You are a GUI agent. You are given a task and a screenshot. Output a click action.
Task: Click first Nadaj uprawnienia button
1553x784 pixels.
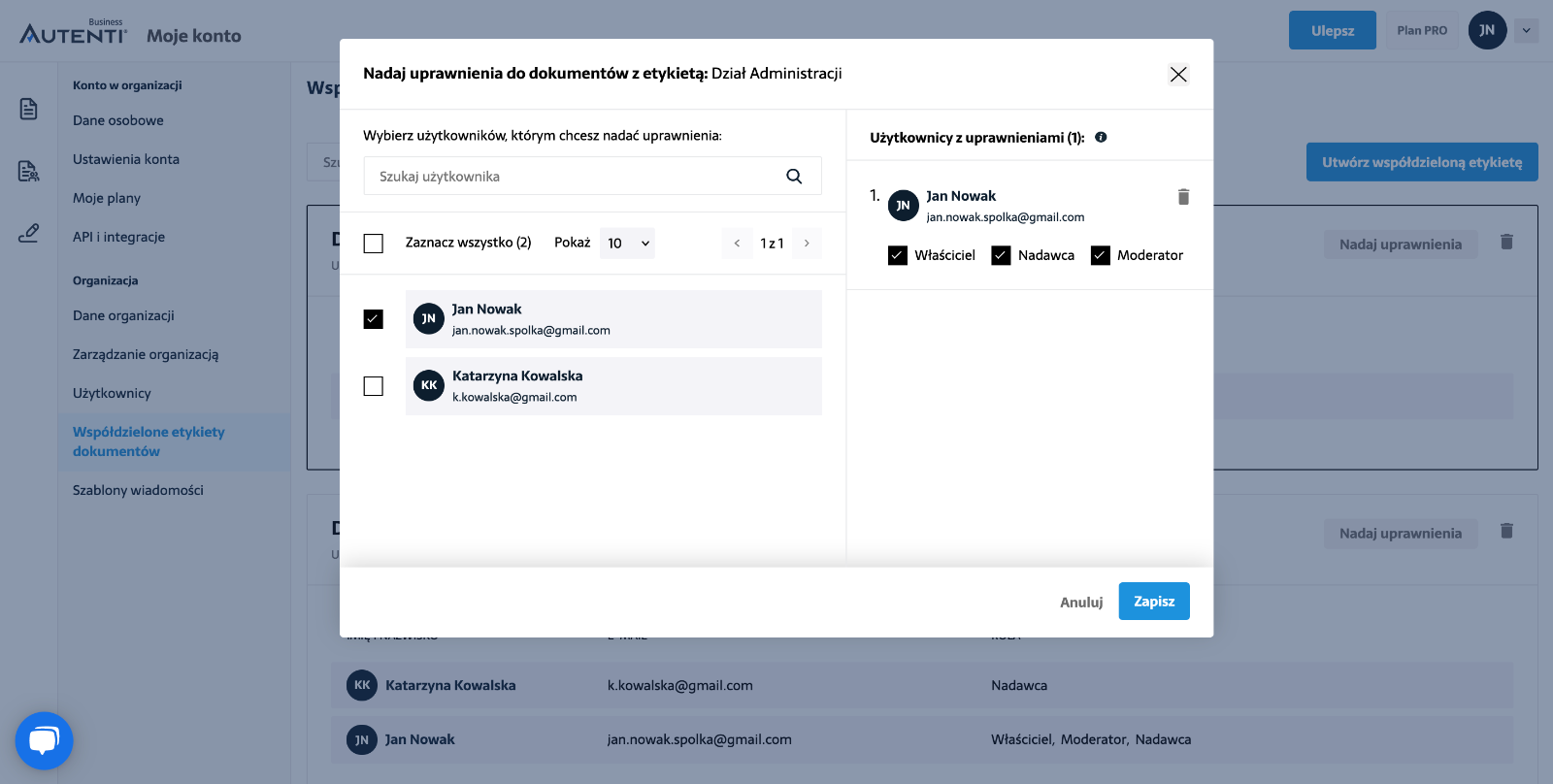(1401, 245)
